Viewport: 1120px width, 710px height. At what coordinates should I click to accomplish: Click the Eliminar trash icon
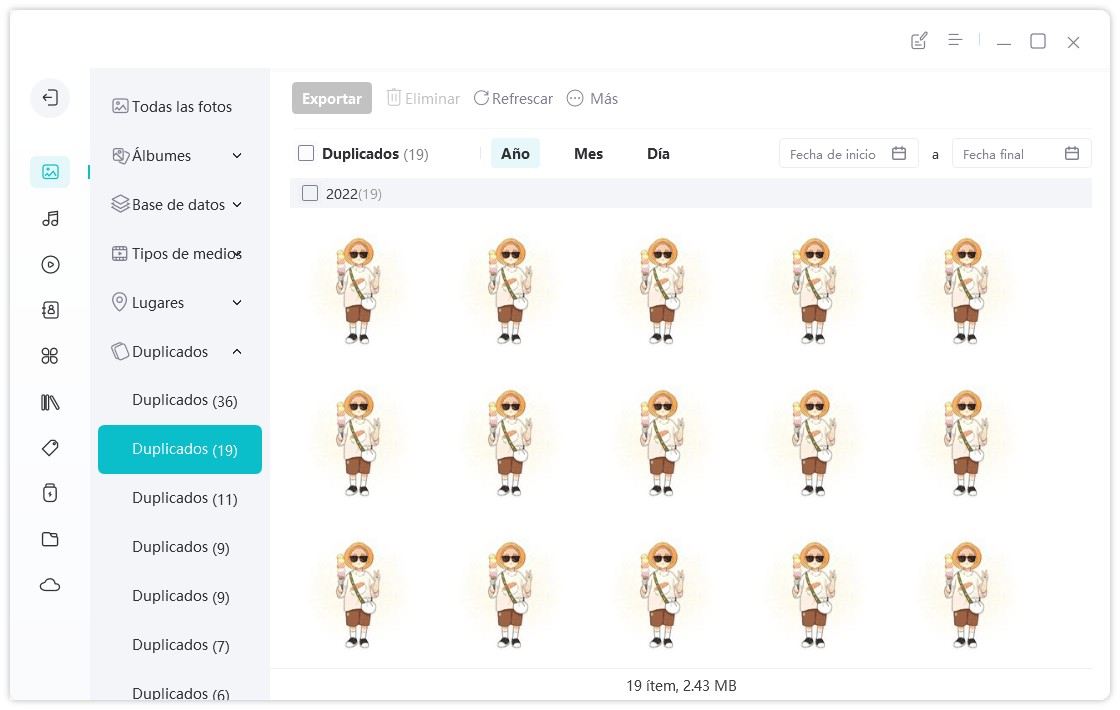click(x=394, y=98)
